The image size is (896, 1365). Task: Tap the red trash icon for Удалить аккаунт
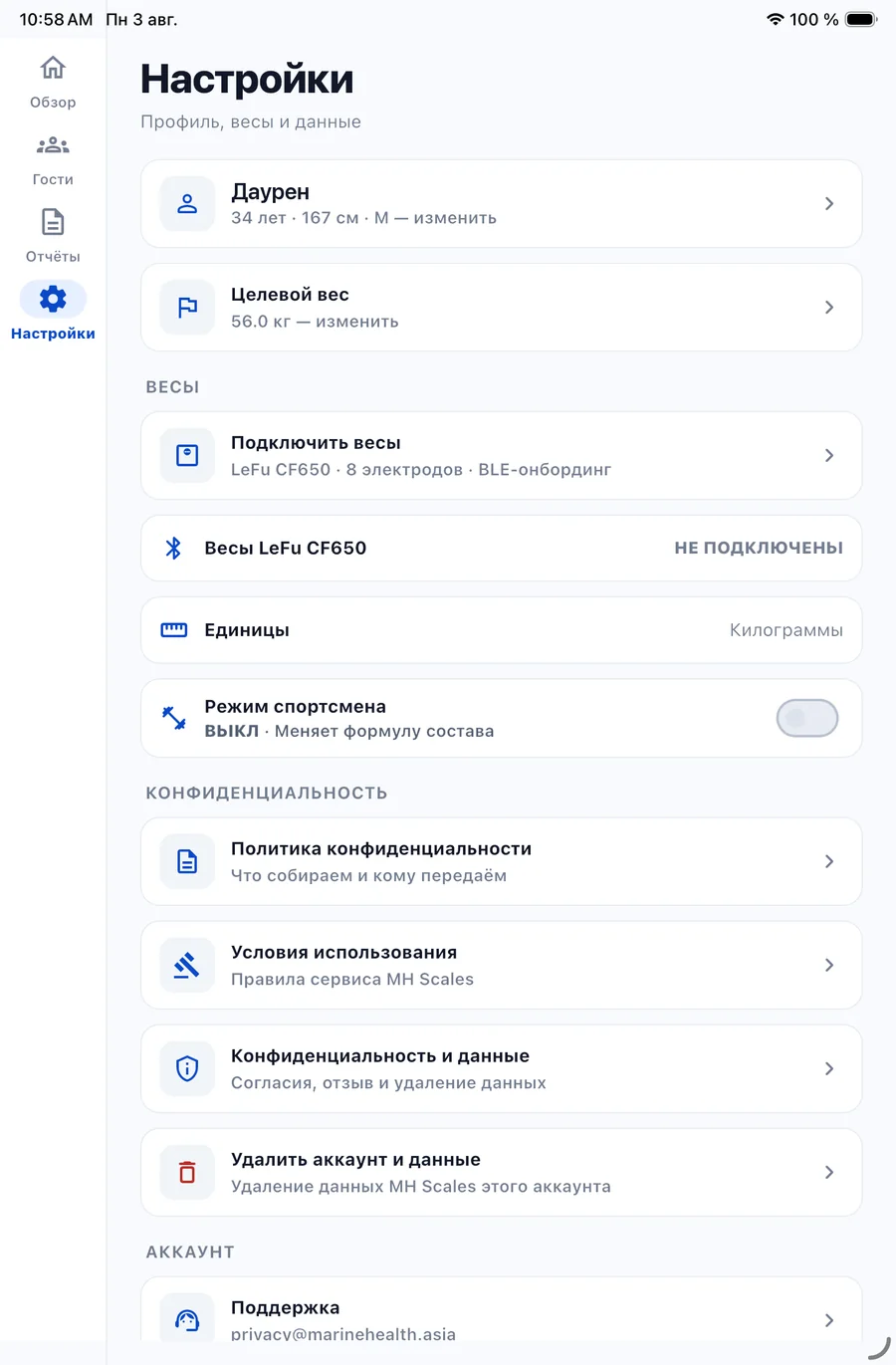click(x=187, y=1172)
